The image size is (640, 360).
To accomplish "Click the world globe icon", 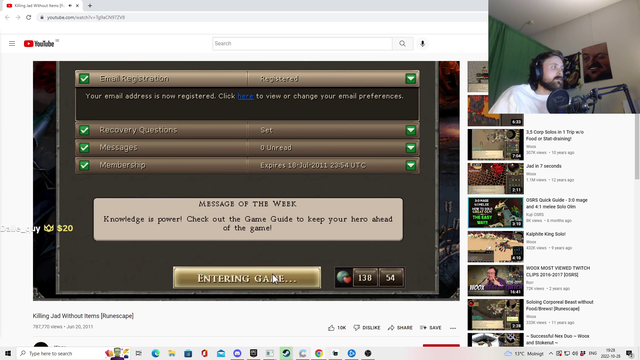I will [344, 278].
